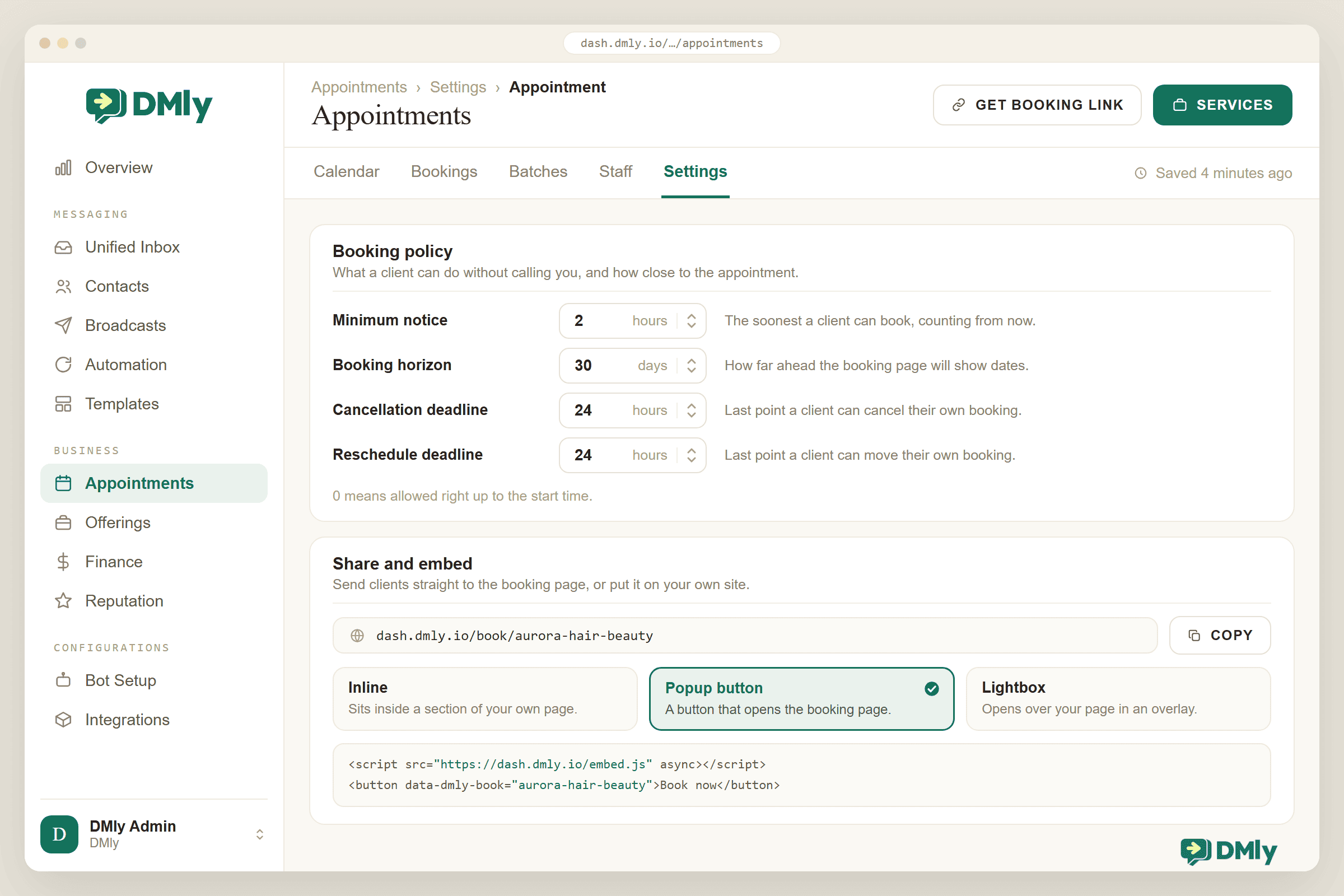
Task: Click the bag icon in Services button
Action: [x=1180, y=105]
